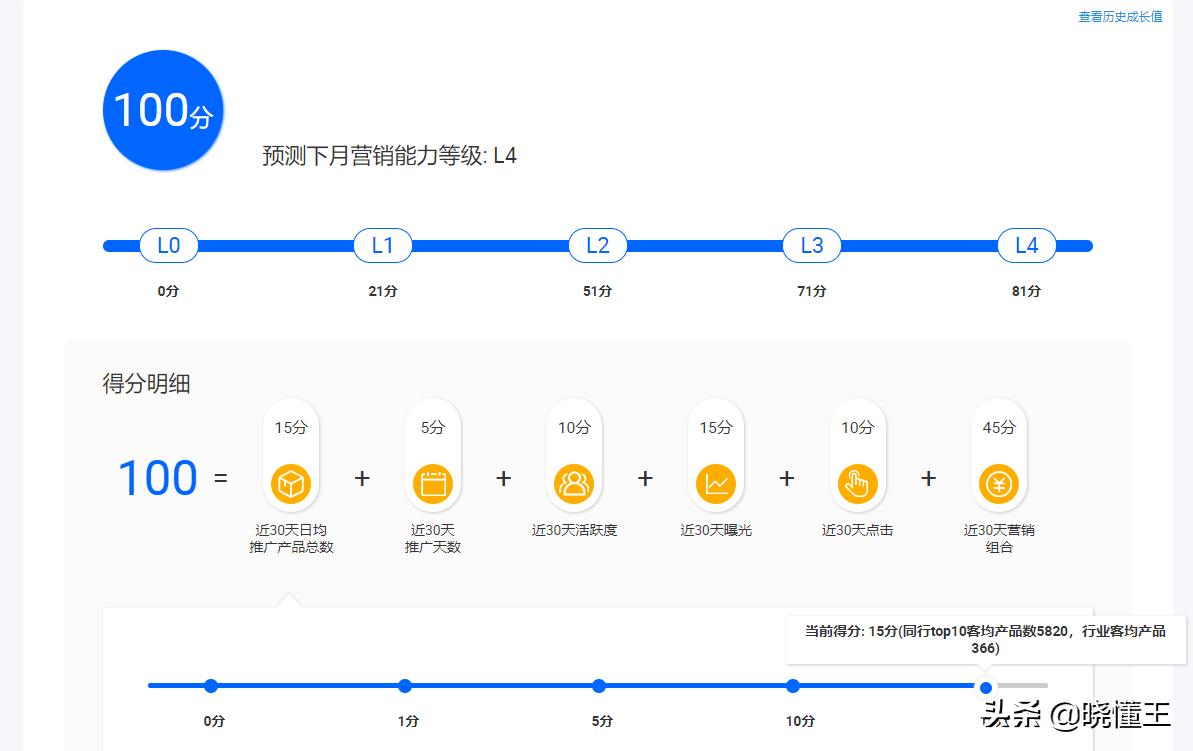This screenshot has height=751, width=1193.
Task: Click the blue 100分 score circle
Action: [x=162, y=110]
